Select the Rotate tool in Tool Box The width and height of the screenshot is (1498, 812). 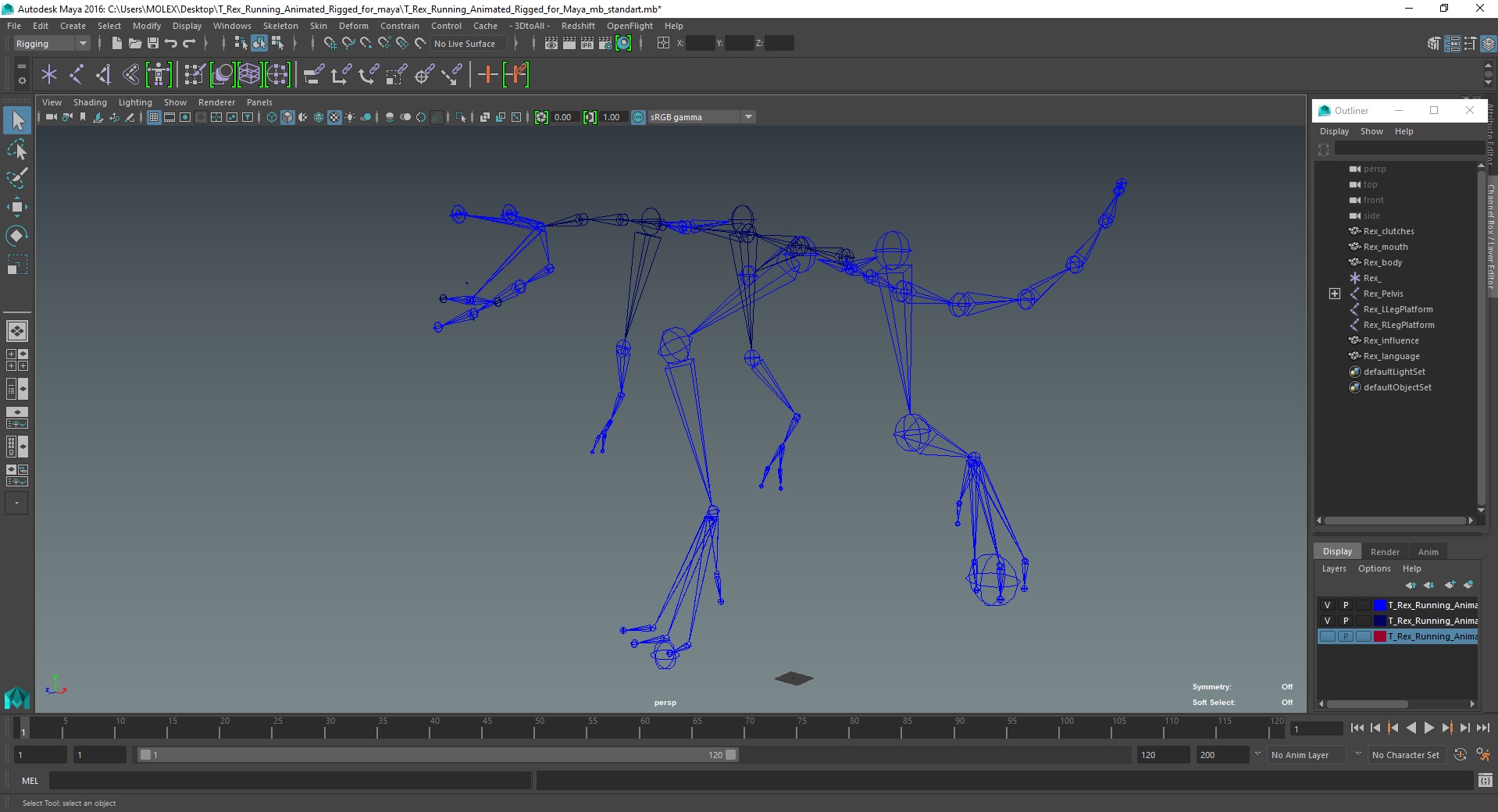pyautogui.click(x=17, y=236)
